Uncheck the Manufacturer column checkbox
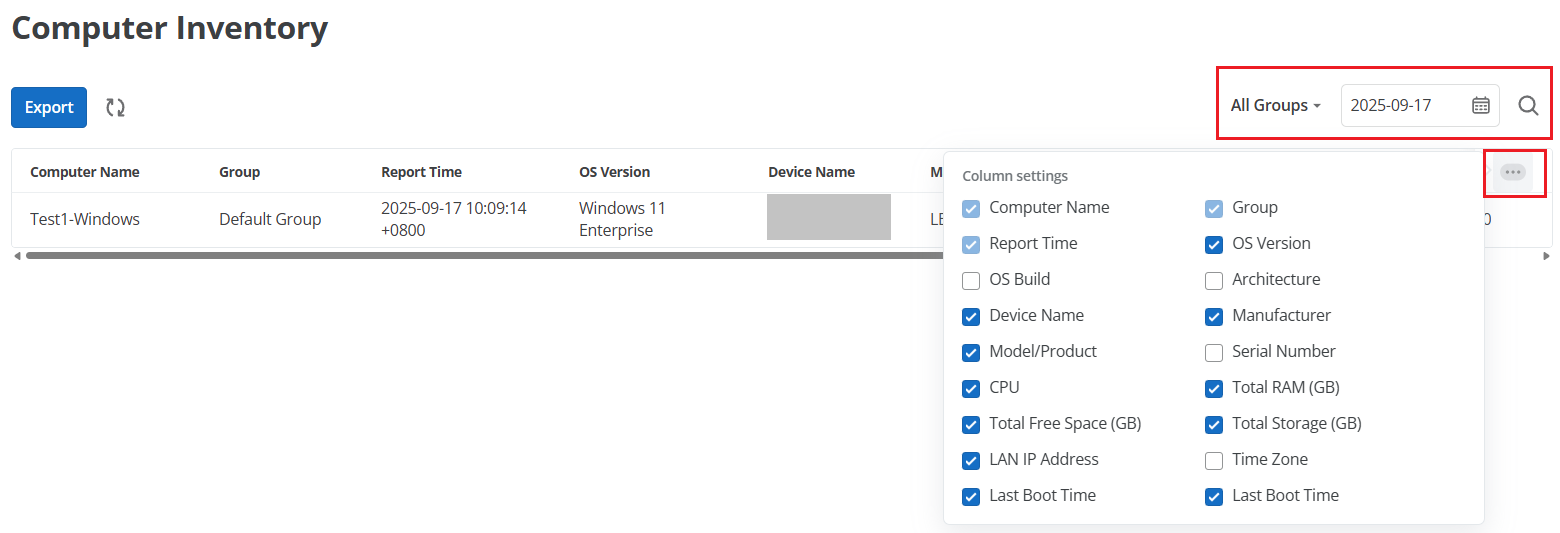 click(x=1214, y=316)
